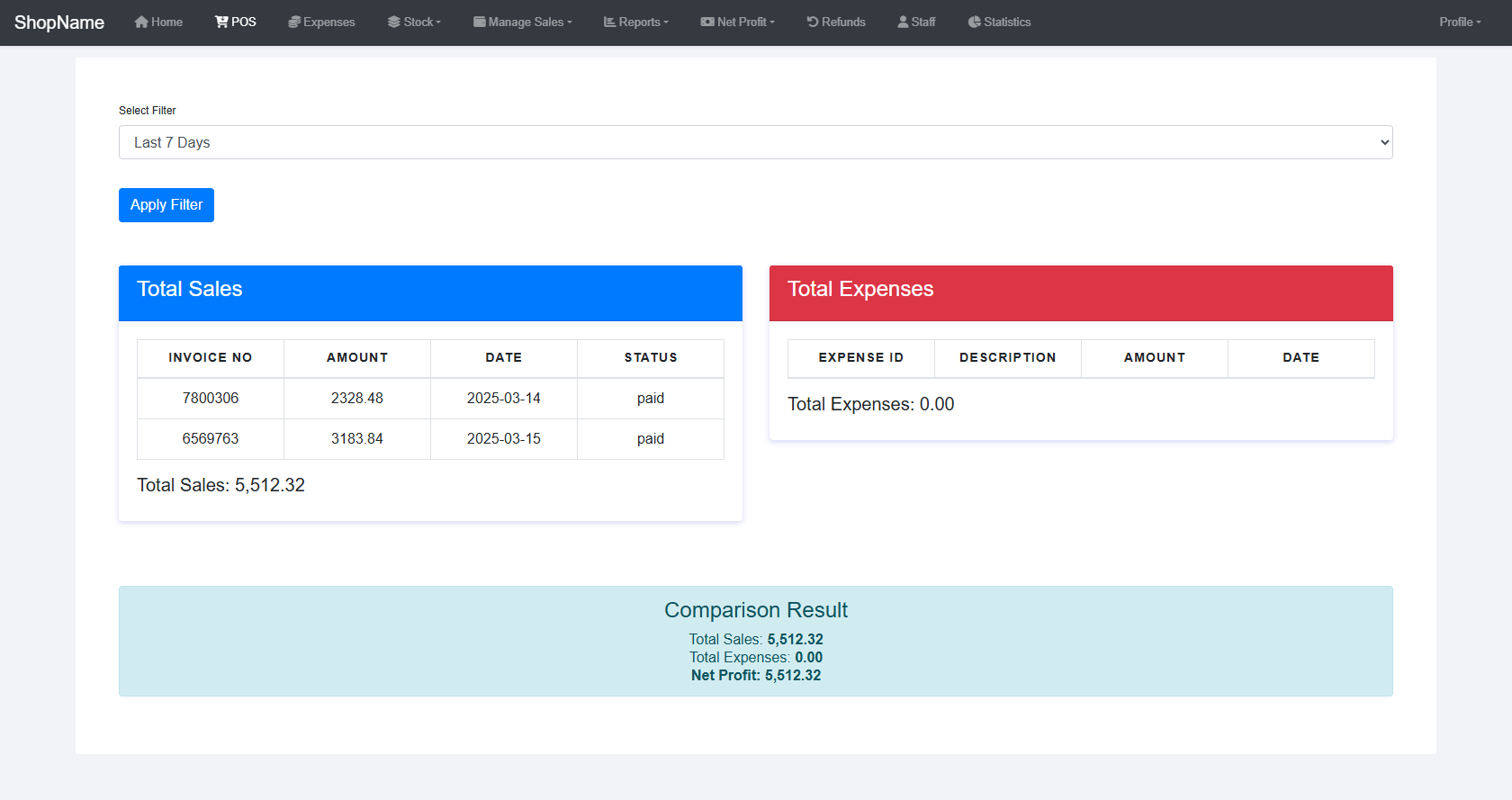Click the amount 3183.84
The height and width of the screenshot is (800, 1512).
(x=357, y=439)
